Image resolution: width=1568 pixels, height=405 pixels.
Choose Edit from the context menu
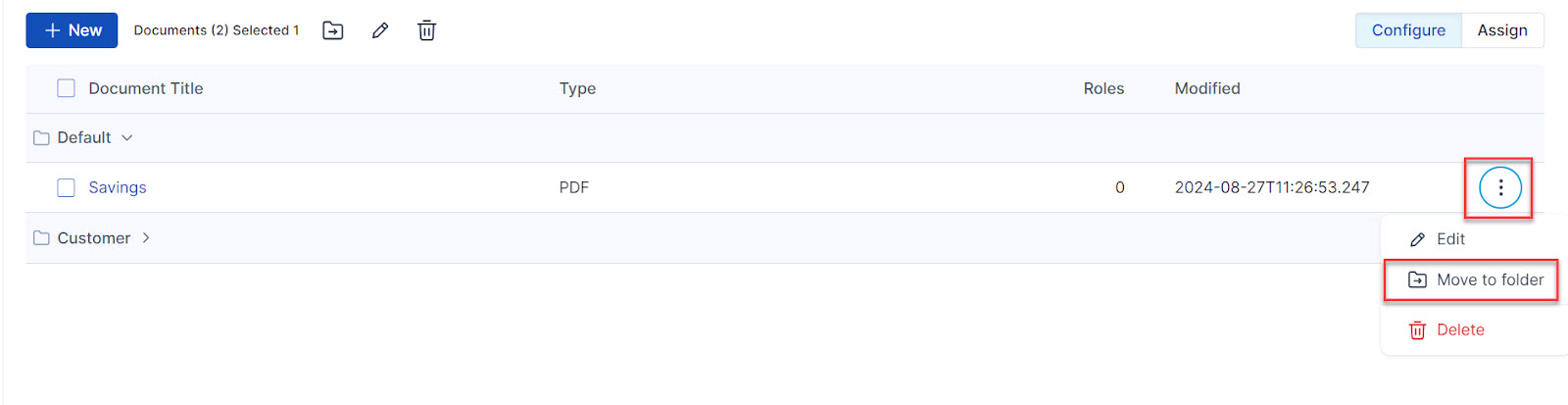[1449, 239]
